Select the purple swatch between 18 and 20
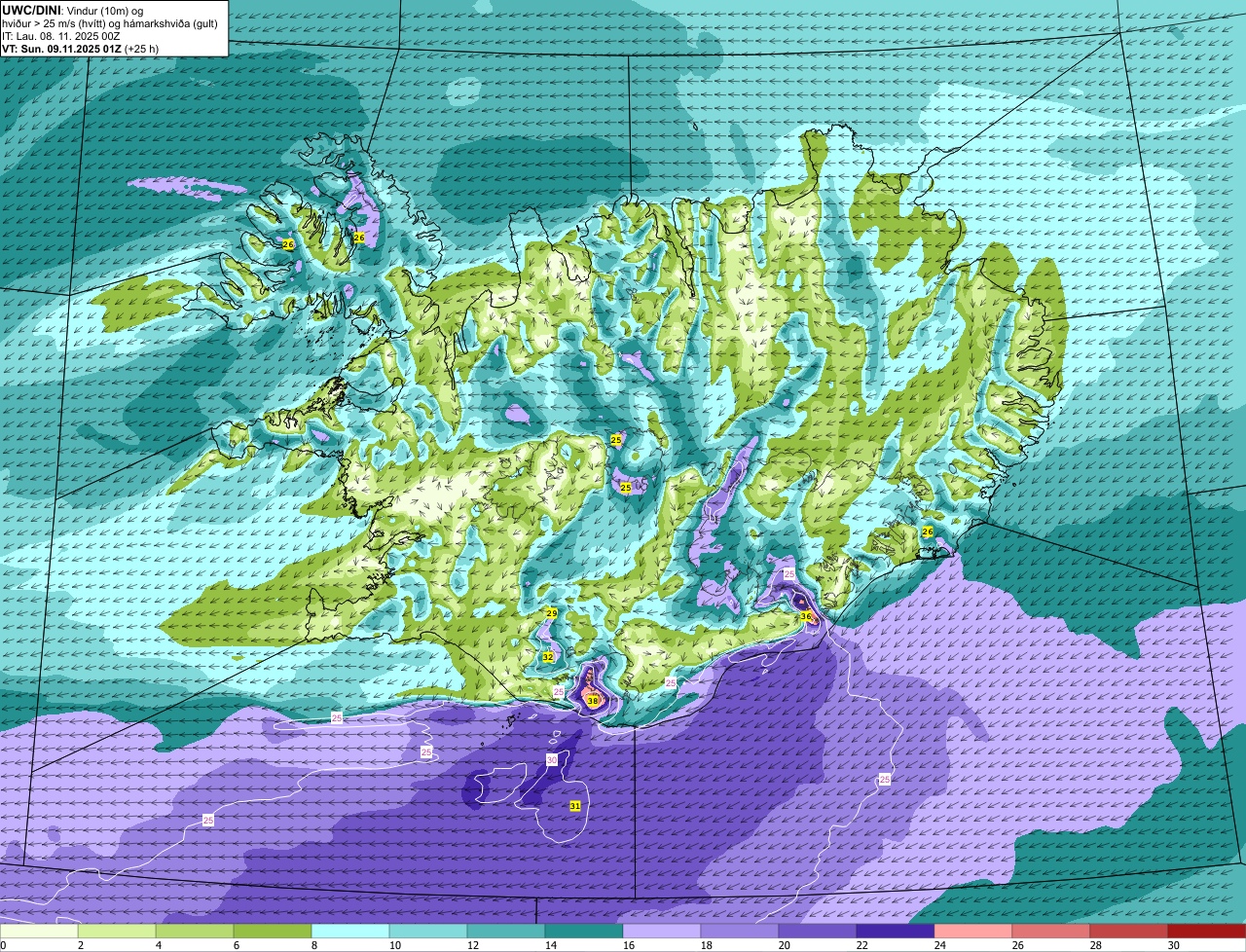Viewport: 1246px width, 952px height. (740, 932)
